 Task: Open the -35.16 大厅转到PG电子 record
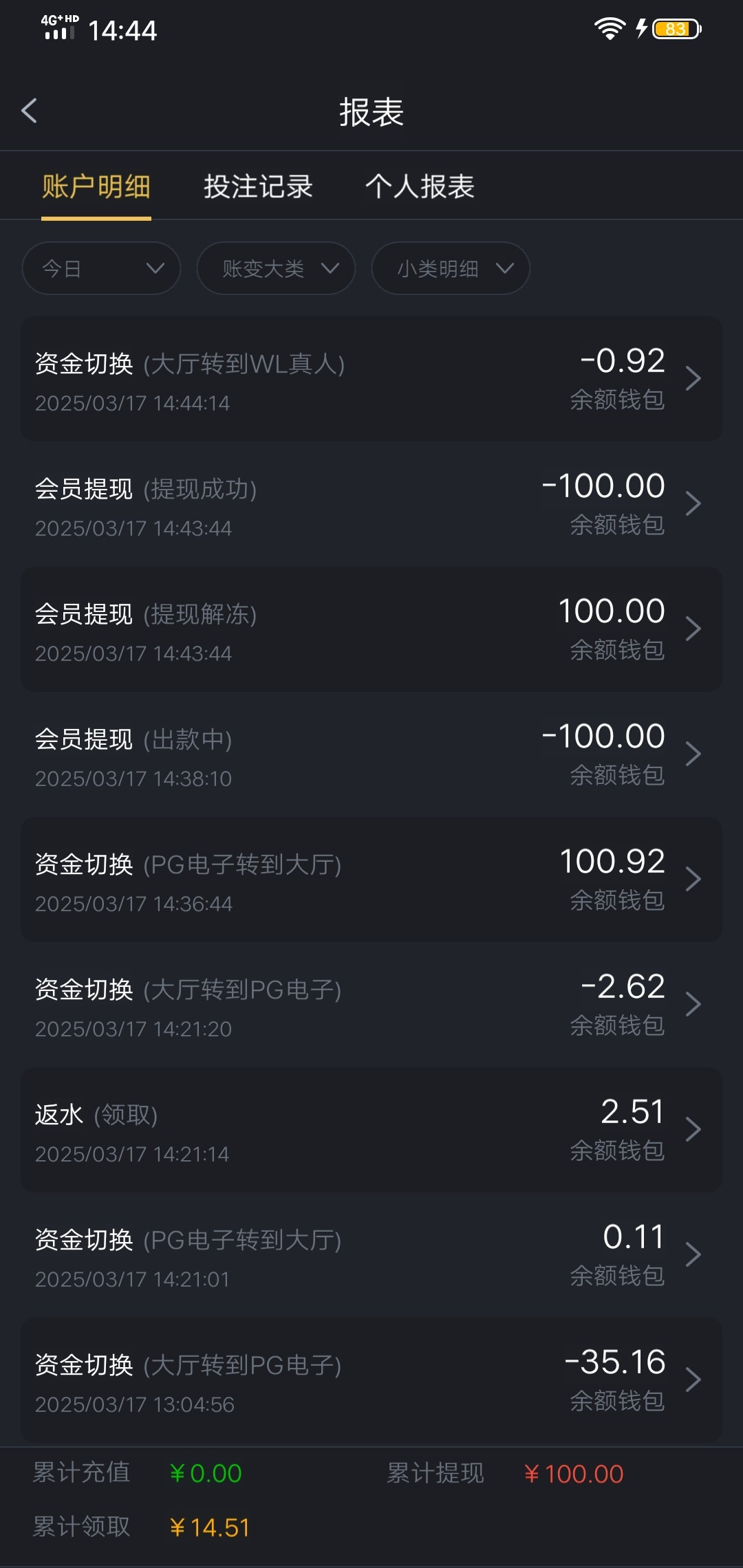(371, 1380)
